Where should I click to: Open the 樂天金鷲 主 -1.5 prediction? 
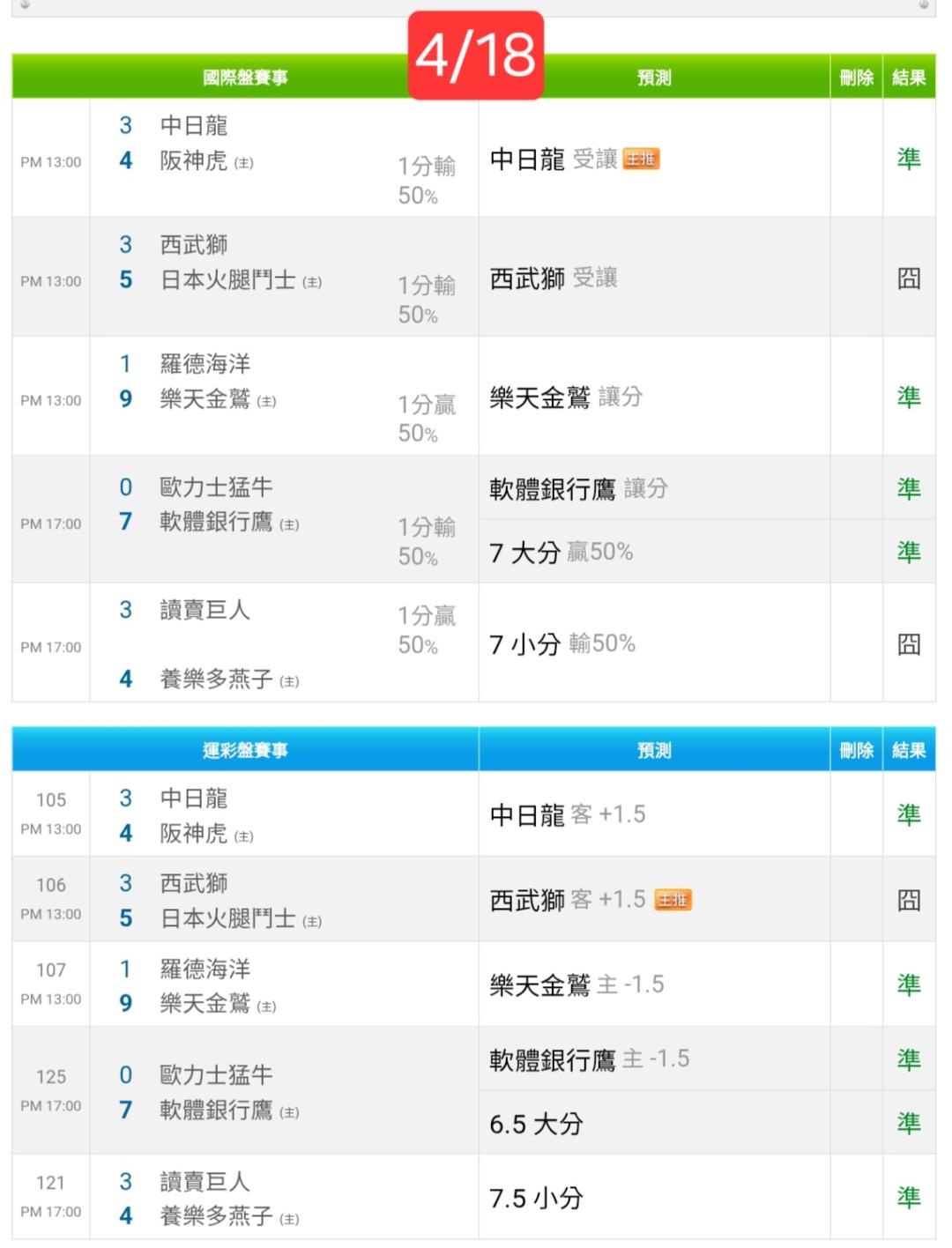point(576,984)
